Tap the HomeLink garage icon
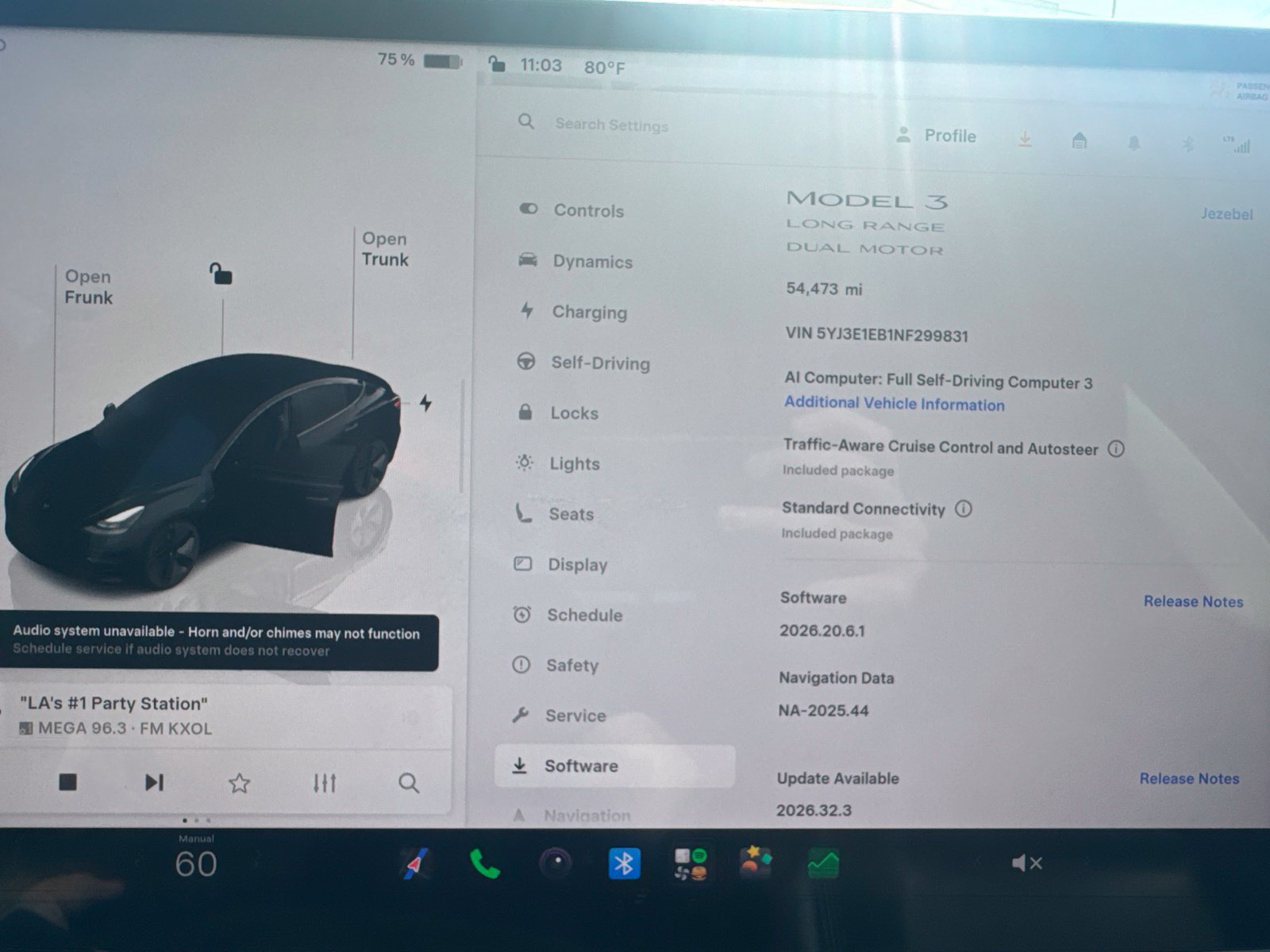 tap(1079, 141)
